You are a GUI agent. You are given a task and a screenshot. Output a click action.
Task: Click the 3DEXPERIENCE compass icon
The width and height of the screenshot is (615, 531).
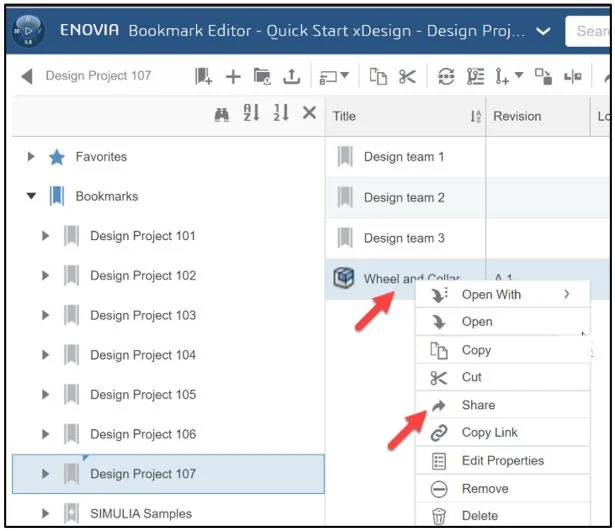click(28, 30)
